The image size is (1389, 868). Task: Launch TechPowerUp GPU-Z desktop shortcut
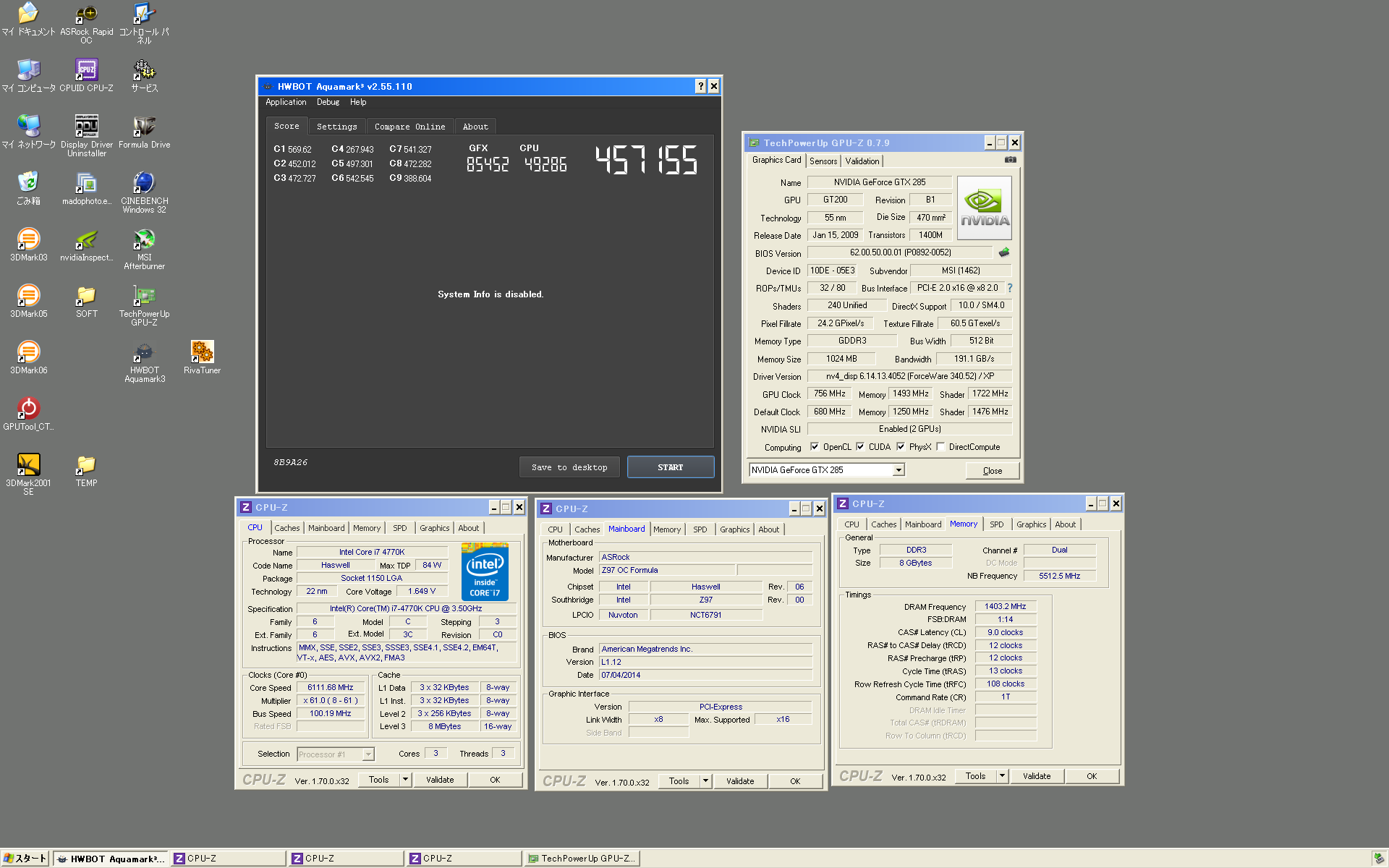pyautogui.click(x=144, y=305)
